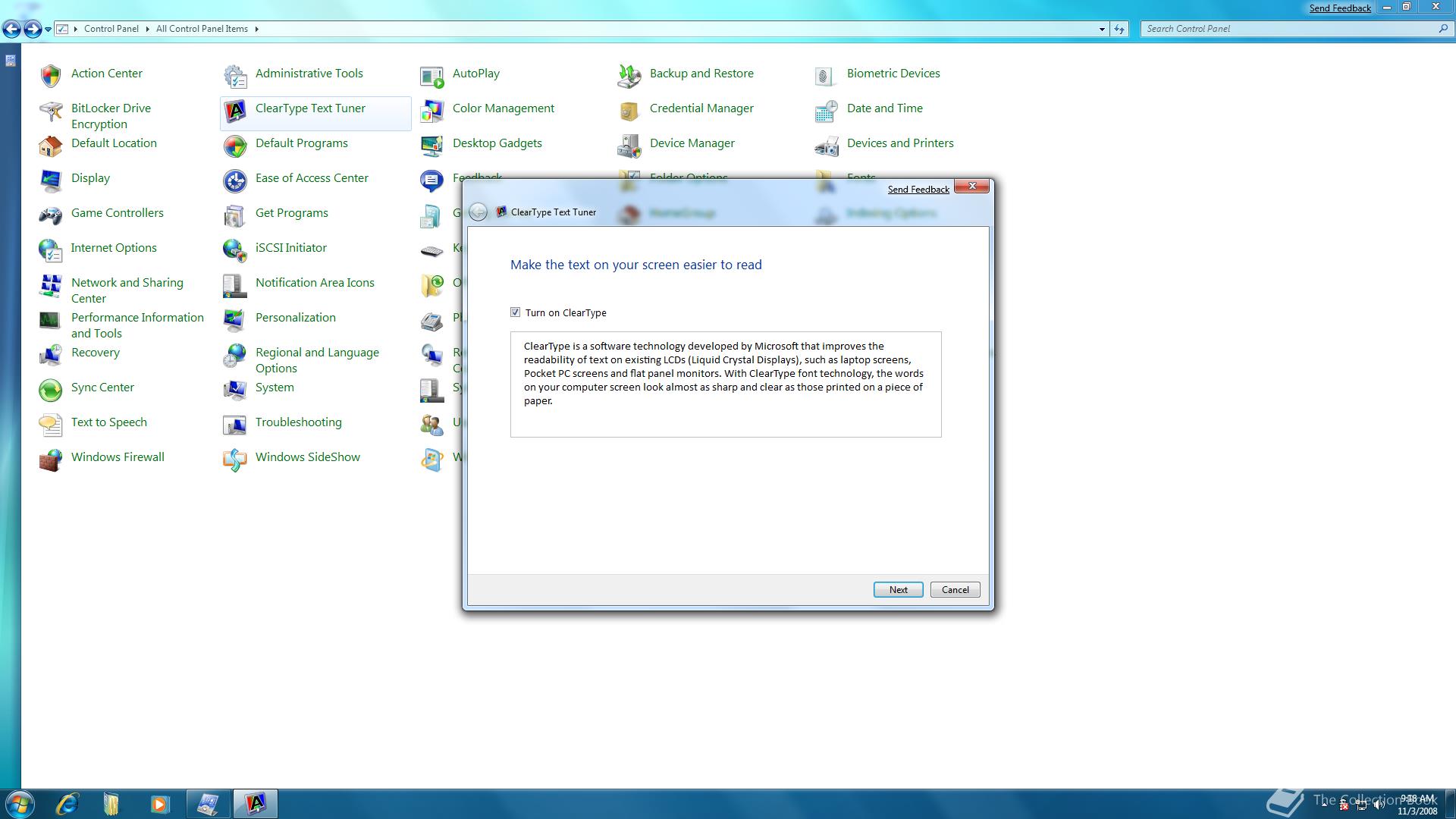
Task: Open recent pages dropdown beside Forward button
Action: click(x=49, y=30)
